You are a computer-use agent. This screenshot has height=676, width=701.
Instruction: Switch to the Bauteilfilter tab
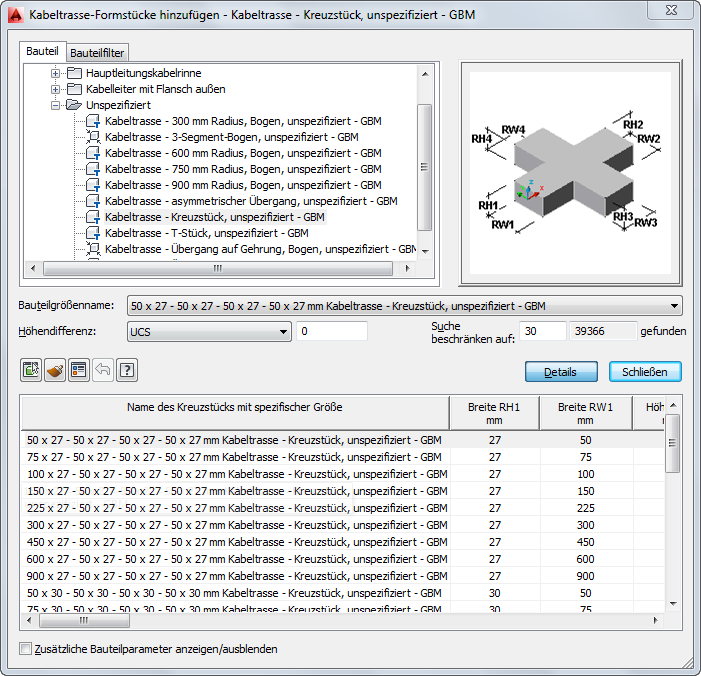tap(97, 53)
